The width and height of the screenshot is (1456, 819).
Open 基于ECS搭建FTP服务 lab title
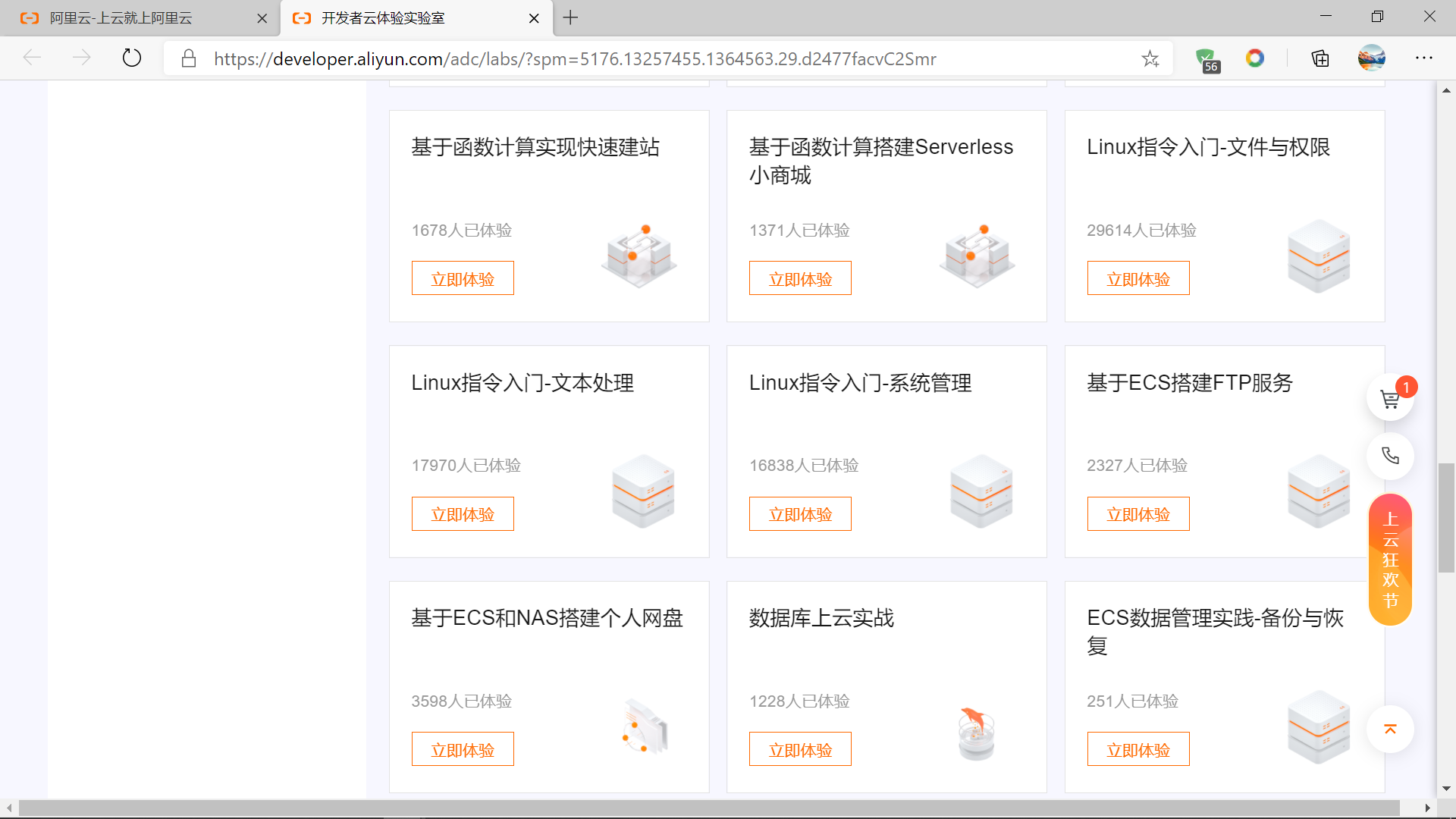coord(1189,383)
